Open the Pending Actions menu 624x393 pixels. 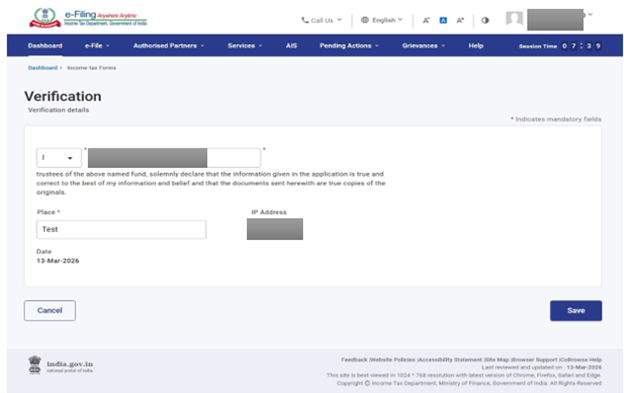pos(349,46)
